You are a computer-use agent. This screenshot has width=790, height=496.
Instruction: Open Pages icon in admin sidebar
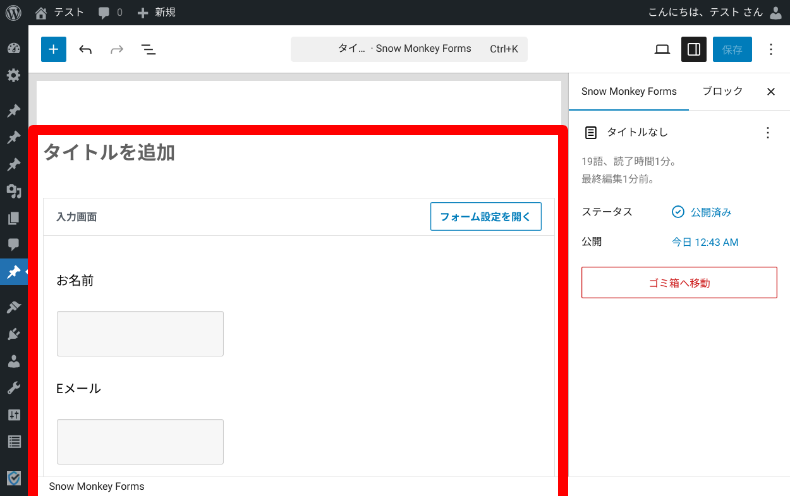pyautogui.click(x=14, y=218)
